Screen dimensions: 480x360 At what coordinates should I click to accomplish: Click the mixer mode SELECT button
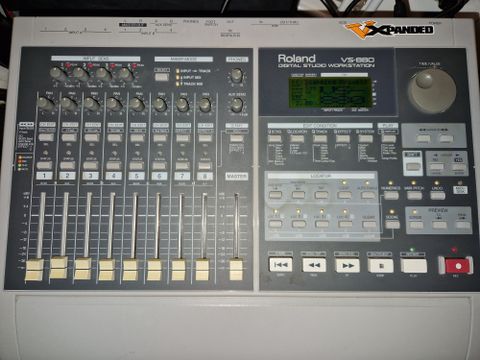click(162, 77)
